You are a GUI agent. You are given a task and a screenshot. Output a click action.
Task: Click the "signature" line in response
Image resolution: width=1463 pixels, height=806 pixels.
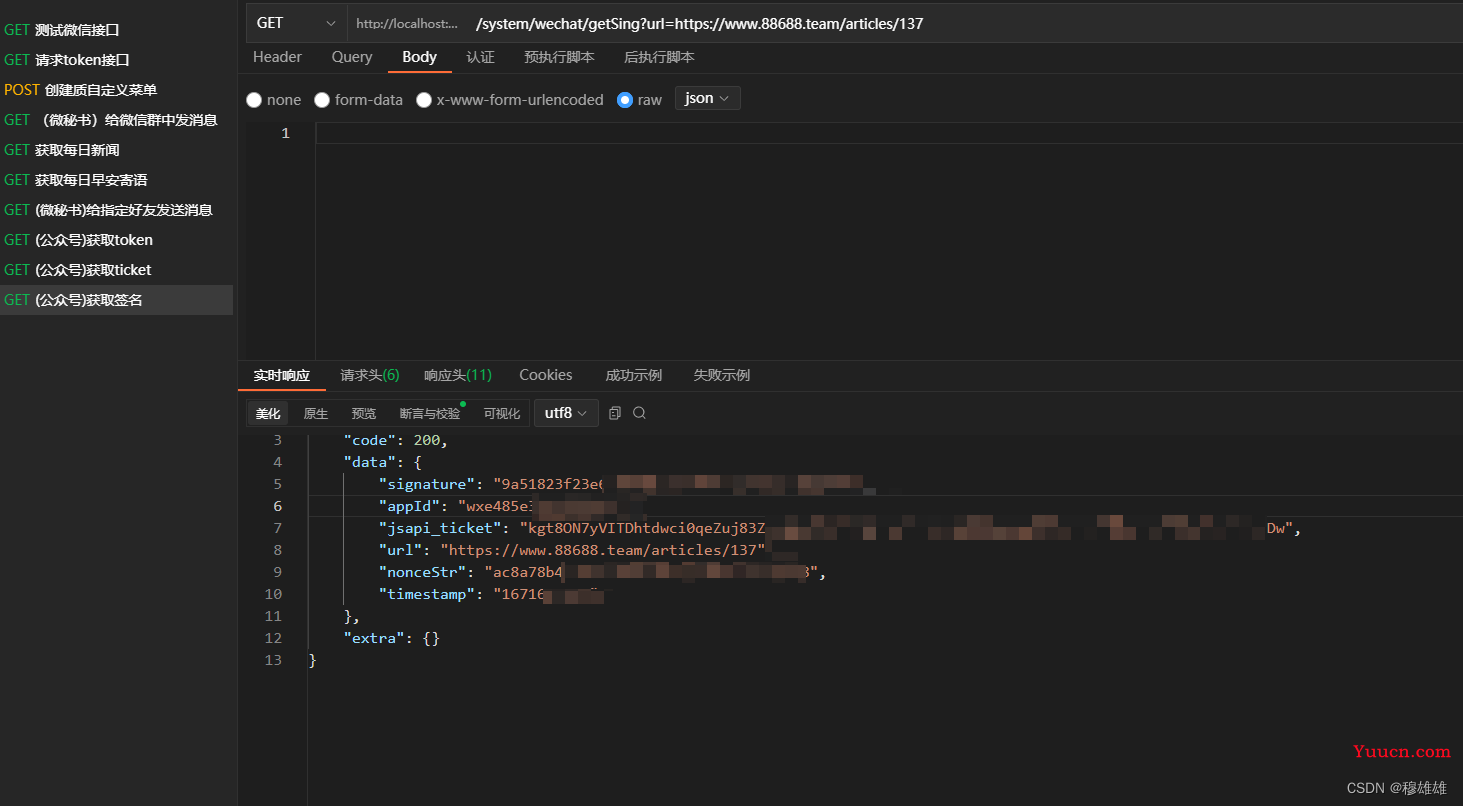tap(620, 484)
